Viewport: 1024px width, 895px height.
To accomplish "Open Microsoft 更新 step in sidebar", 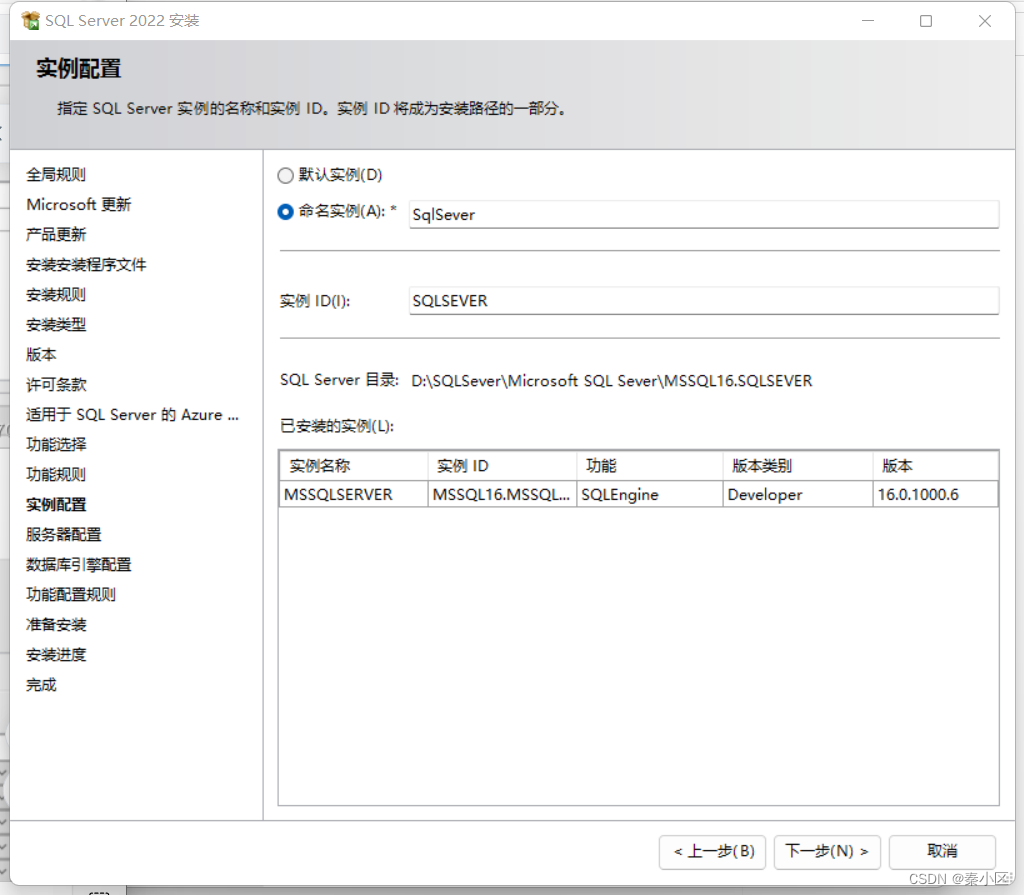I will pos(79,204).
